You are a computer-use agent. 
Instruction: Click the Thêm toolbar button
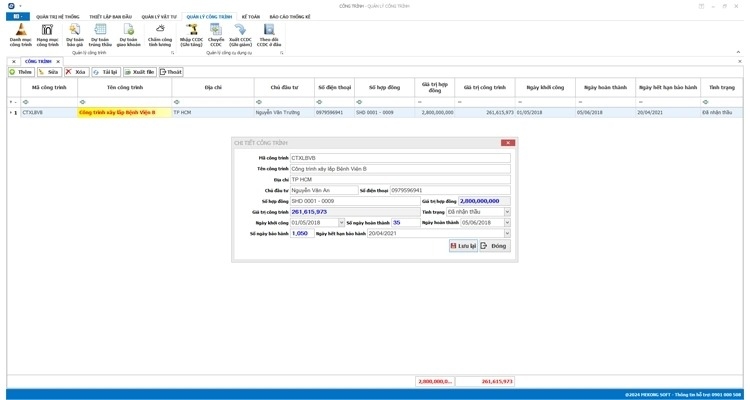(21, 73)
